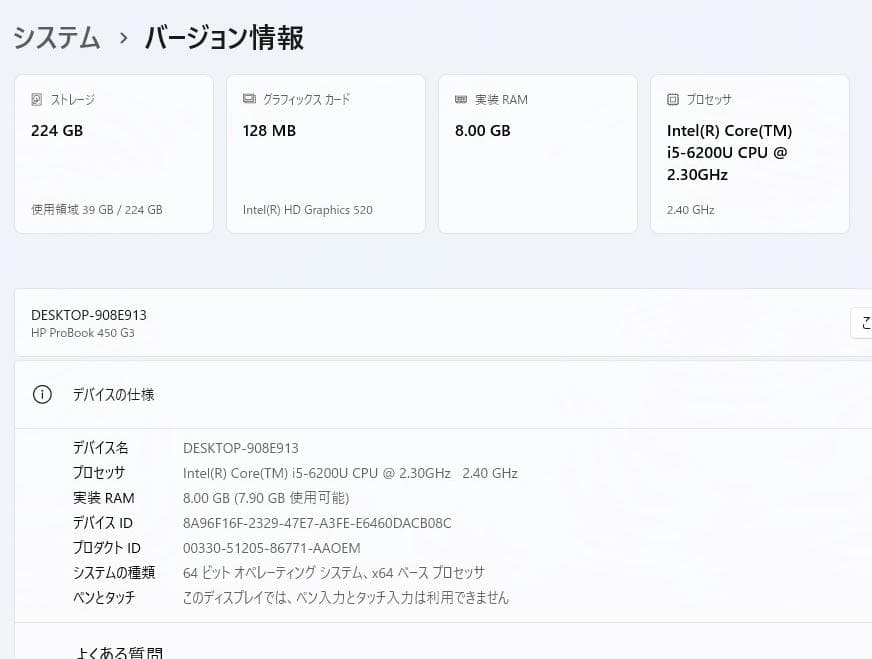The height and width of the screenshot is (659, 872).
Task: Open the システム breadcrumb link
Action: point(55,38)
